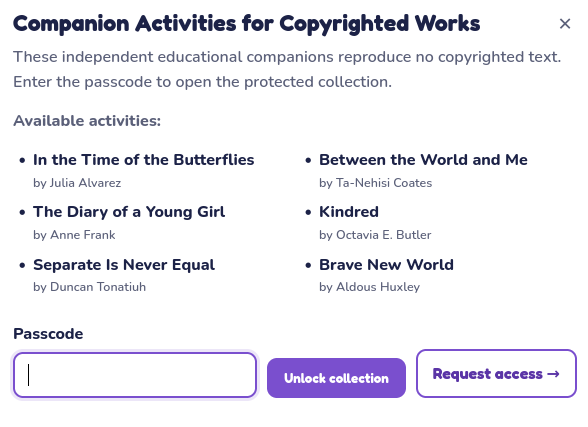Click the Passcode field label
This screenshot has width=588, height=427.
tap(48, 334)
